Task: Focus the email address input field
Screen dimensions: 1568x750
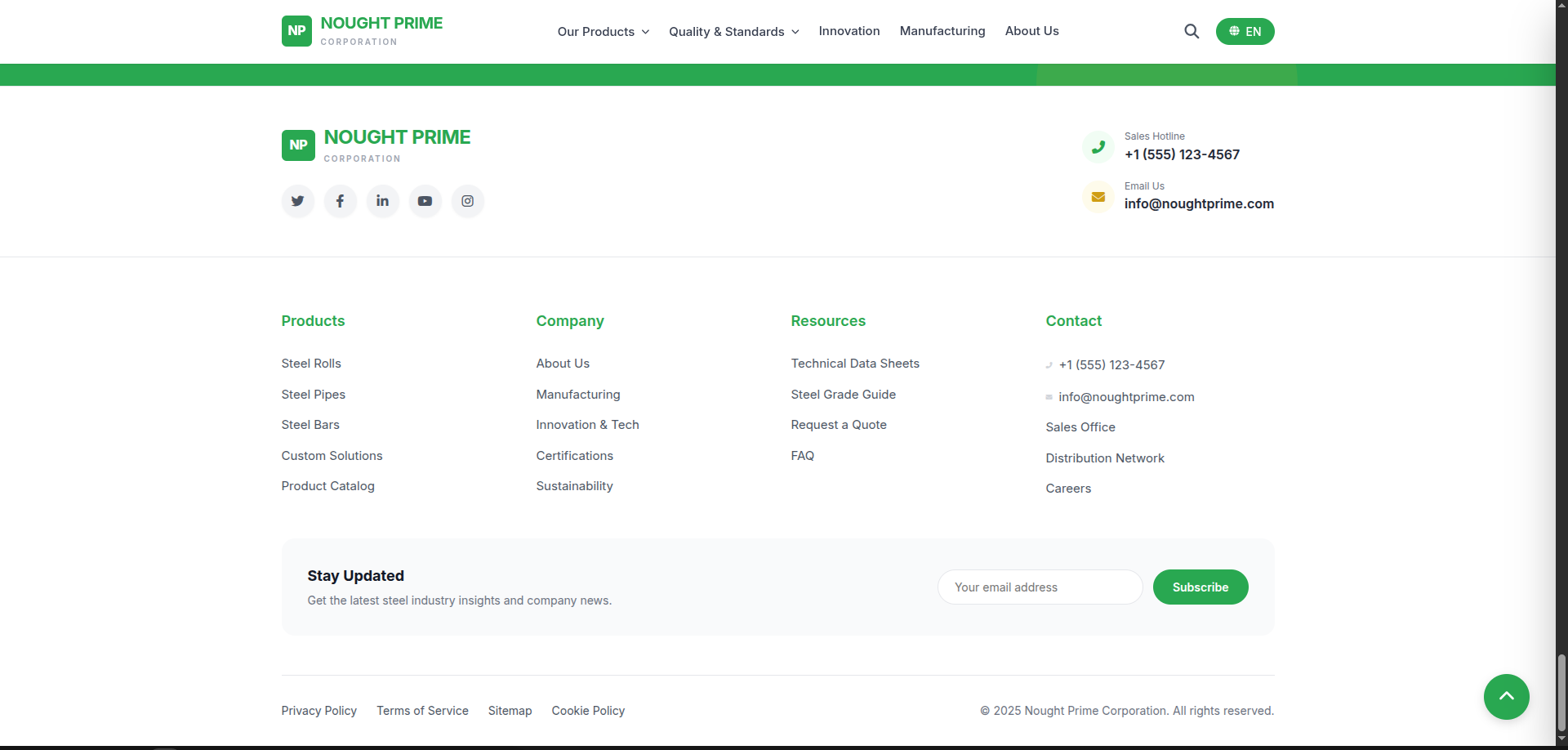Action: point(1040,587)
